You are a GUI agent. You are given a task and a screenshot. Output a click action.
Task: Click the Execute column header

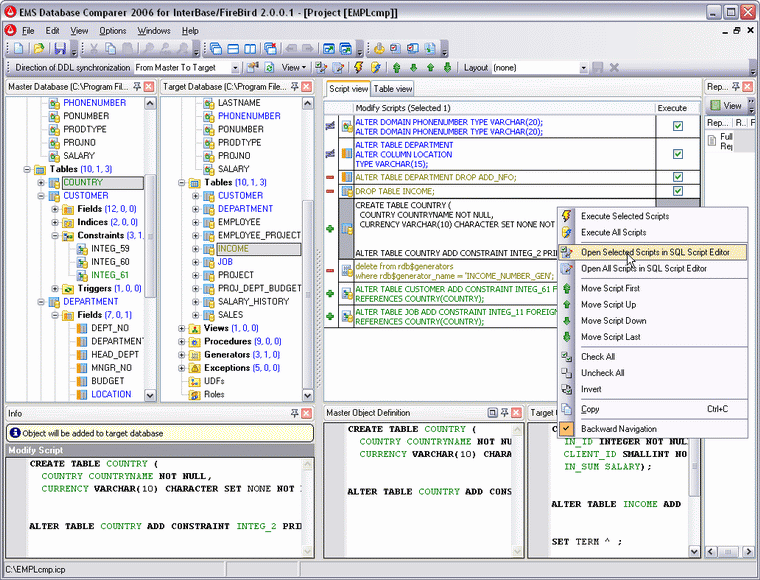coord(678,108)
